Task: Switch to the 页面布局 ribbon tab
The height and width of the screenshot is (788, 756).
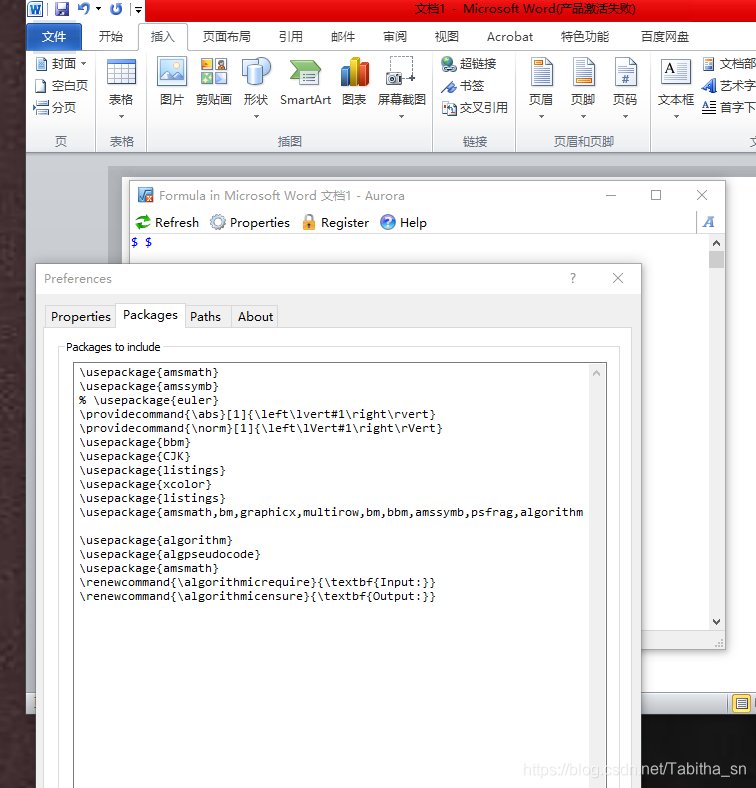Action: (226, 37)
